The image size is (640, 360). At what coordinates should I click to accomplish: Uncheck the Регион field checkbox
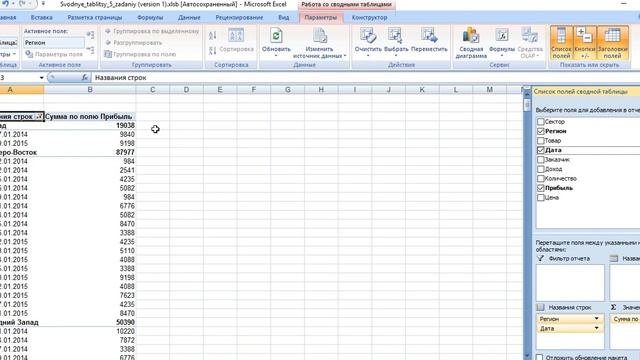click(541, 131)
